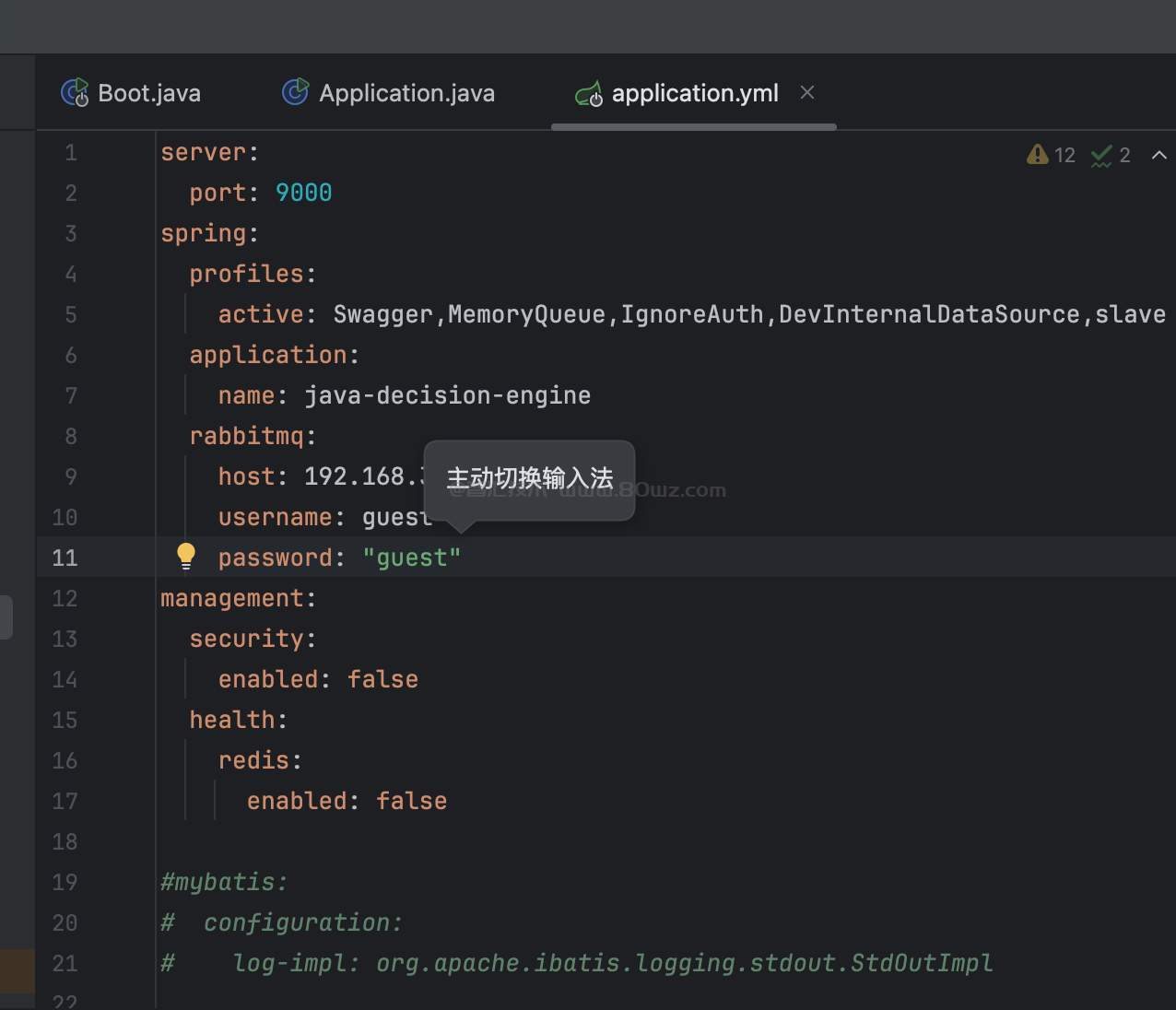This screenshot has height=1010, width=1176.
Task: Click the 12 warnings count
Action: click(1064, 156)
